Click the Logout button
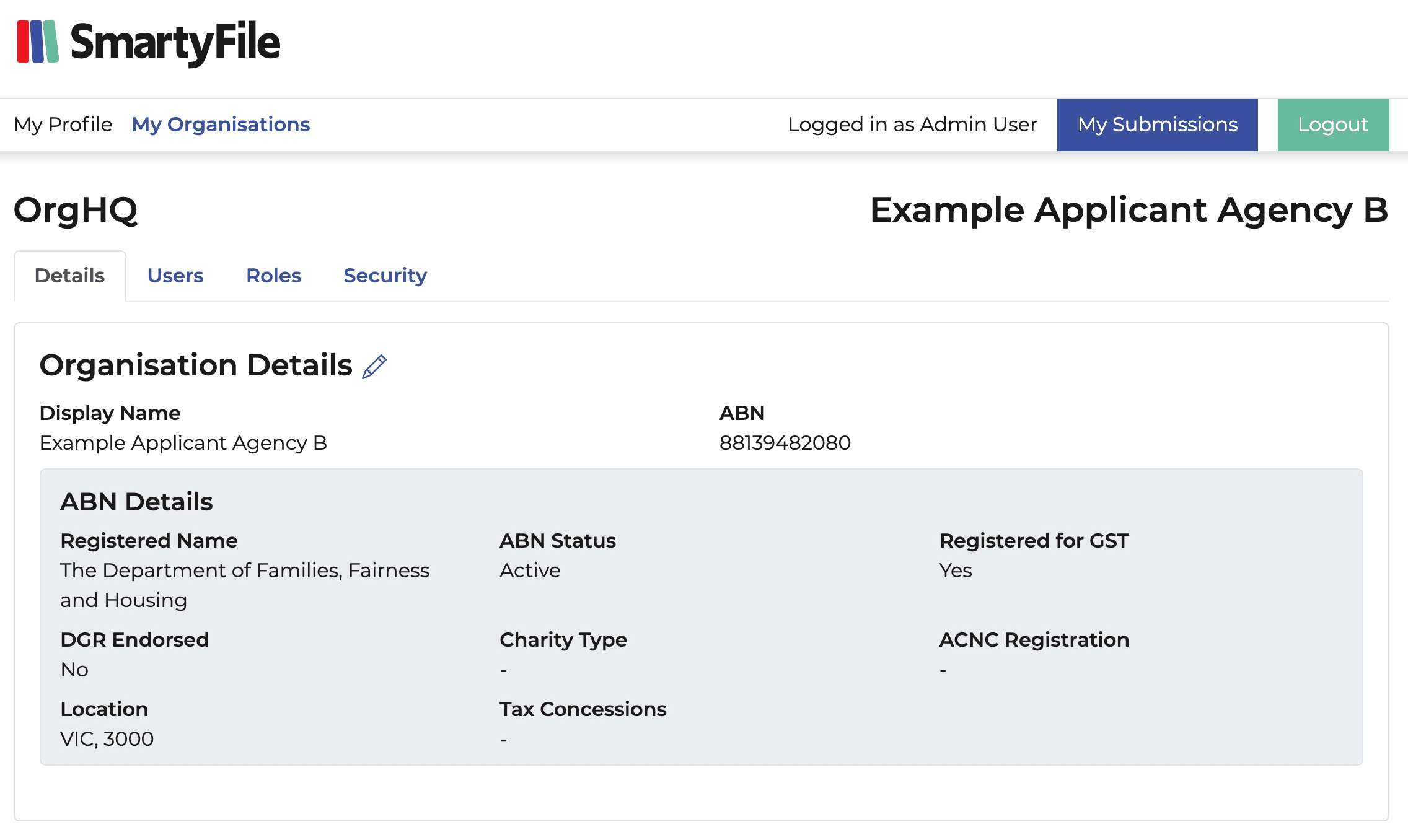1408x840 pixels. pyautogui.click(x=1332, y=125)
